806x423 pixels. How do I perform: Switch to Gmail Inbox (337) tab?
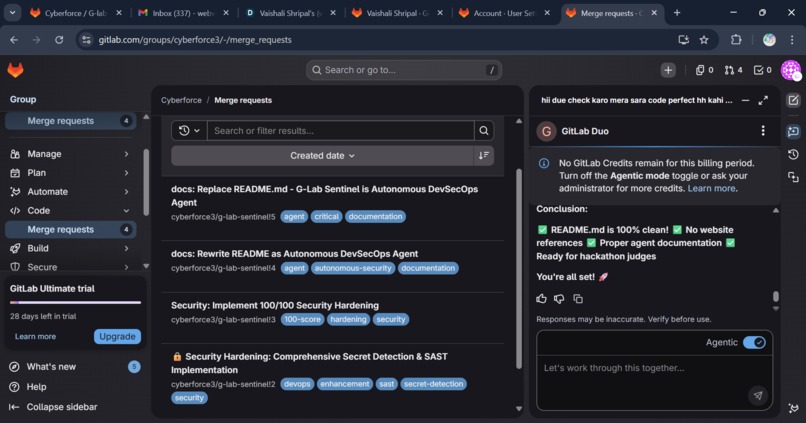(182, 13)
